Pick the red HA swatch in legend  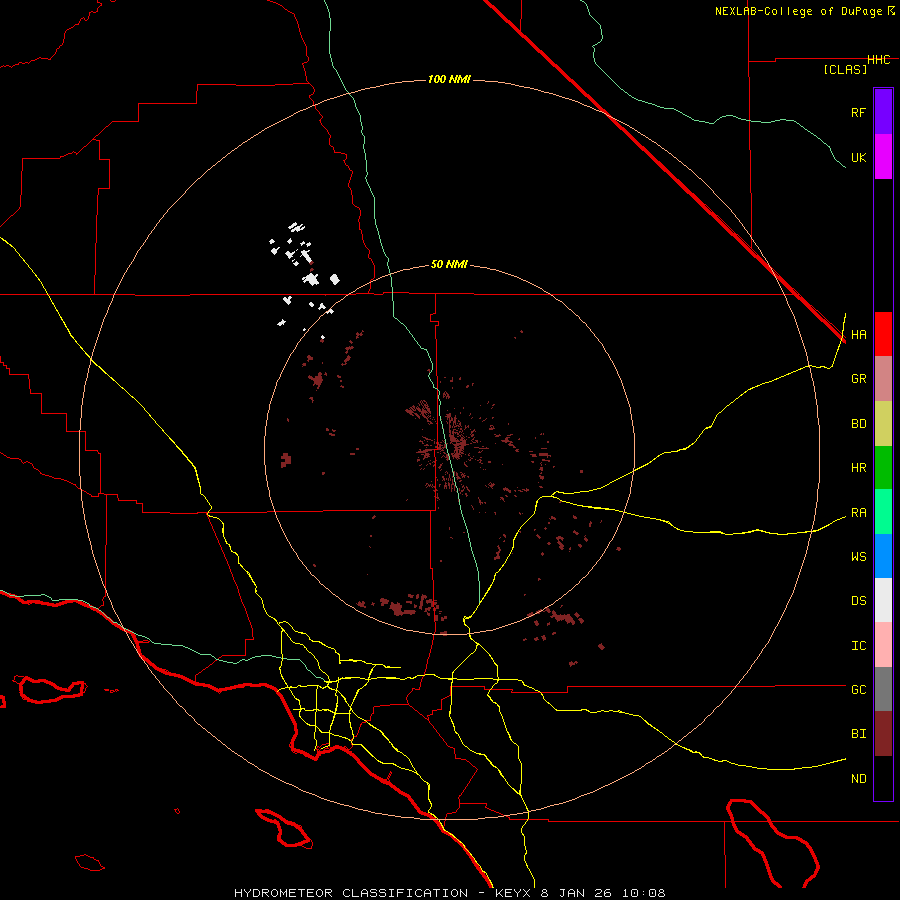(x=883, y=334)
